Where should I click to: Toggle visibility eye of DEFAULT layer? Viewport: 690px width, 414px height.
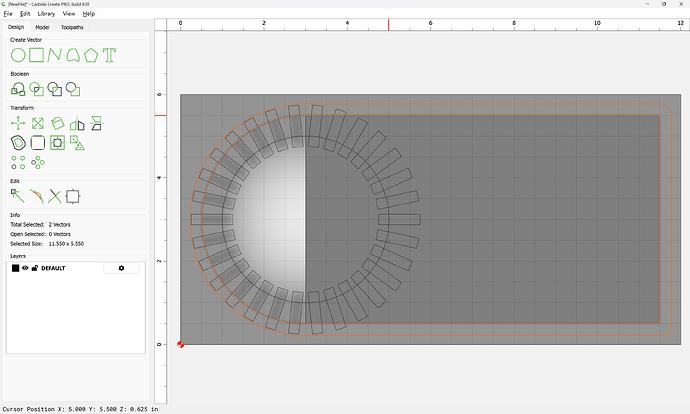coord(25,268)
